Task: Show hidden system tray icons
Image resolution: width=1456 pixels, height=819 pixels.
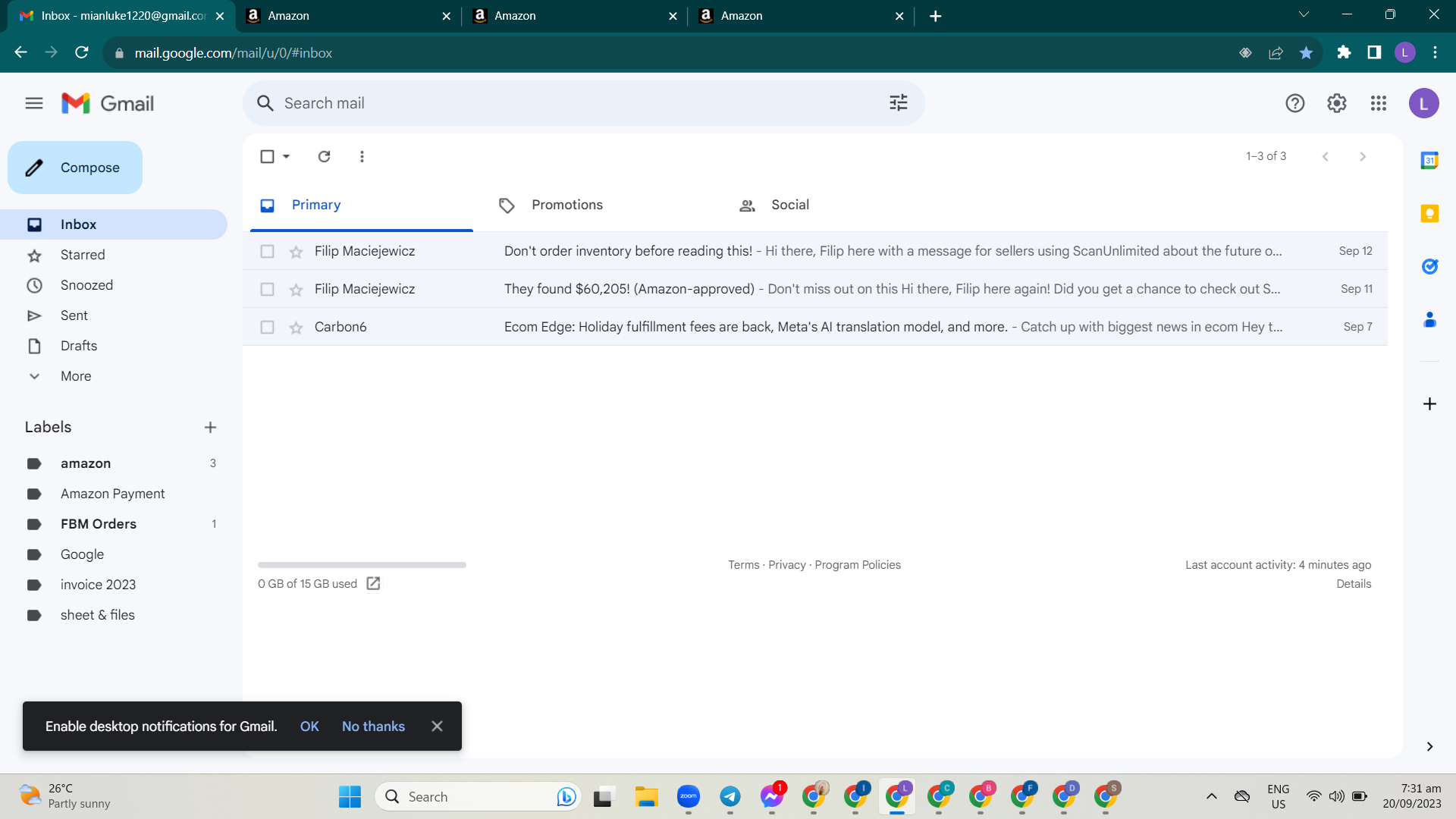Action: pos(1211,796)
